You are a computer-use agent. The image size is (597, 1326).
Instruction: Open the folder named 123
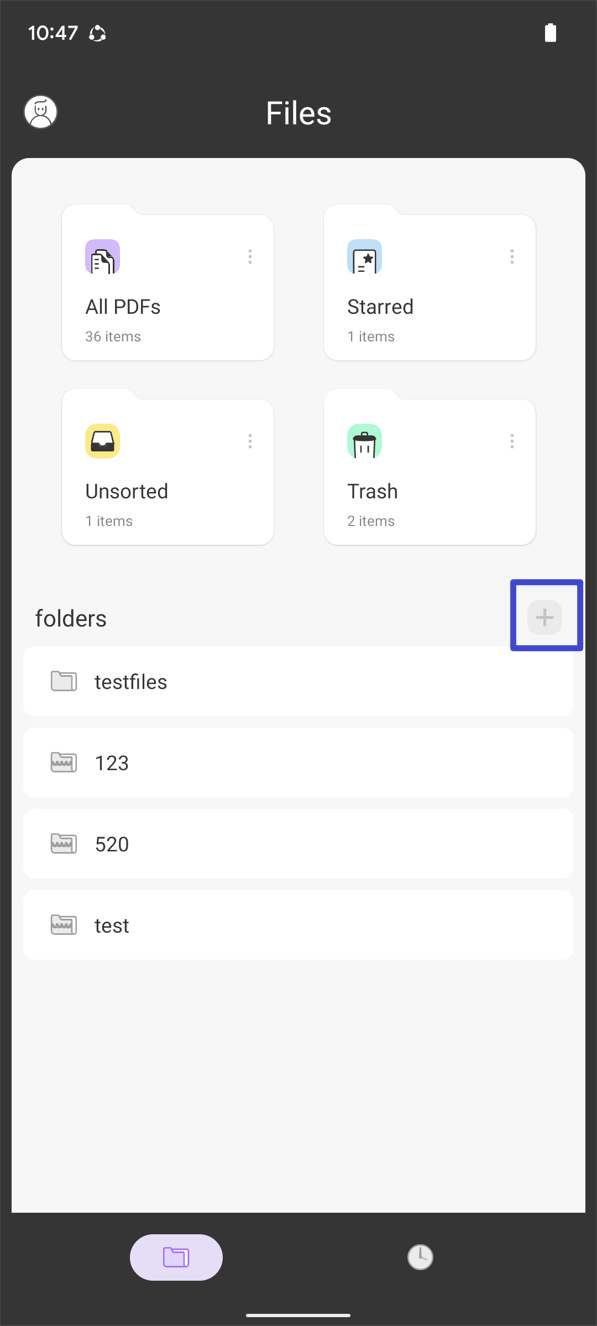tap(298, 762)
